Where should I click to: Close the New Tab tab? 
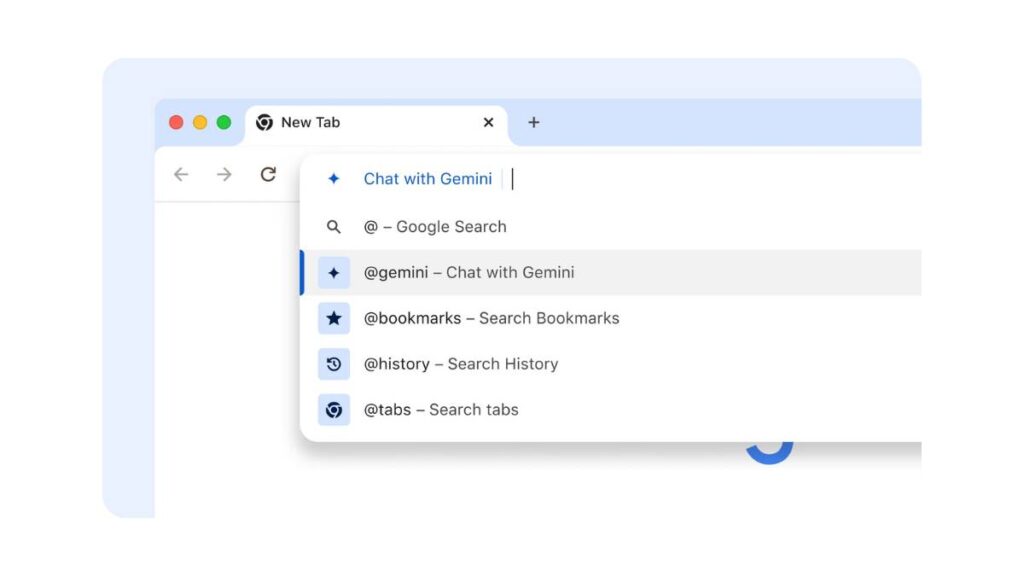(x=488, y=122)
